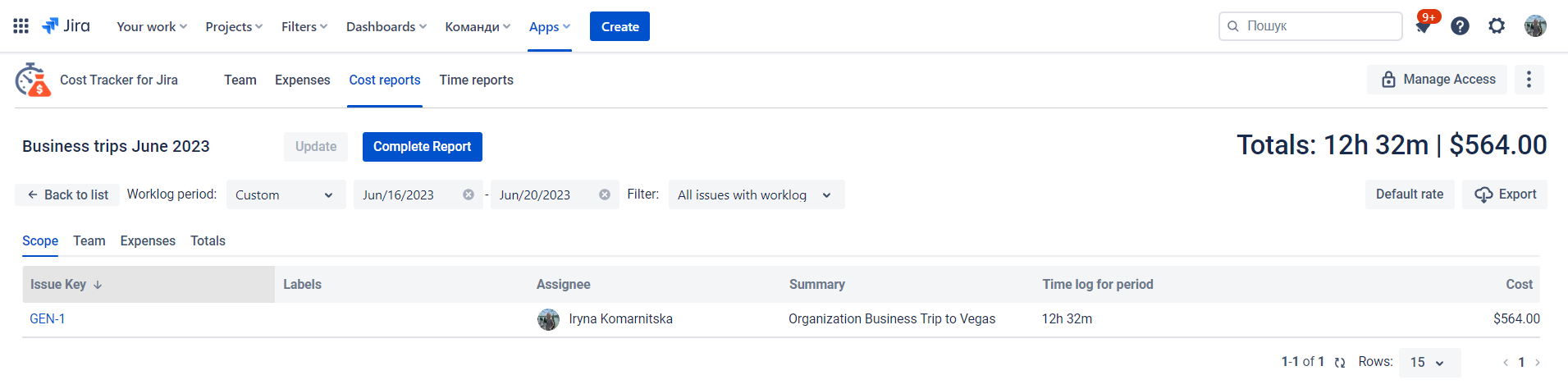Click the Jun/16/2023 start date field
The height and width of the screenshot is (389, 1568).
click(x=418, y=194)
